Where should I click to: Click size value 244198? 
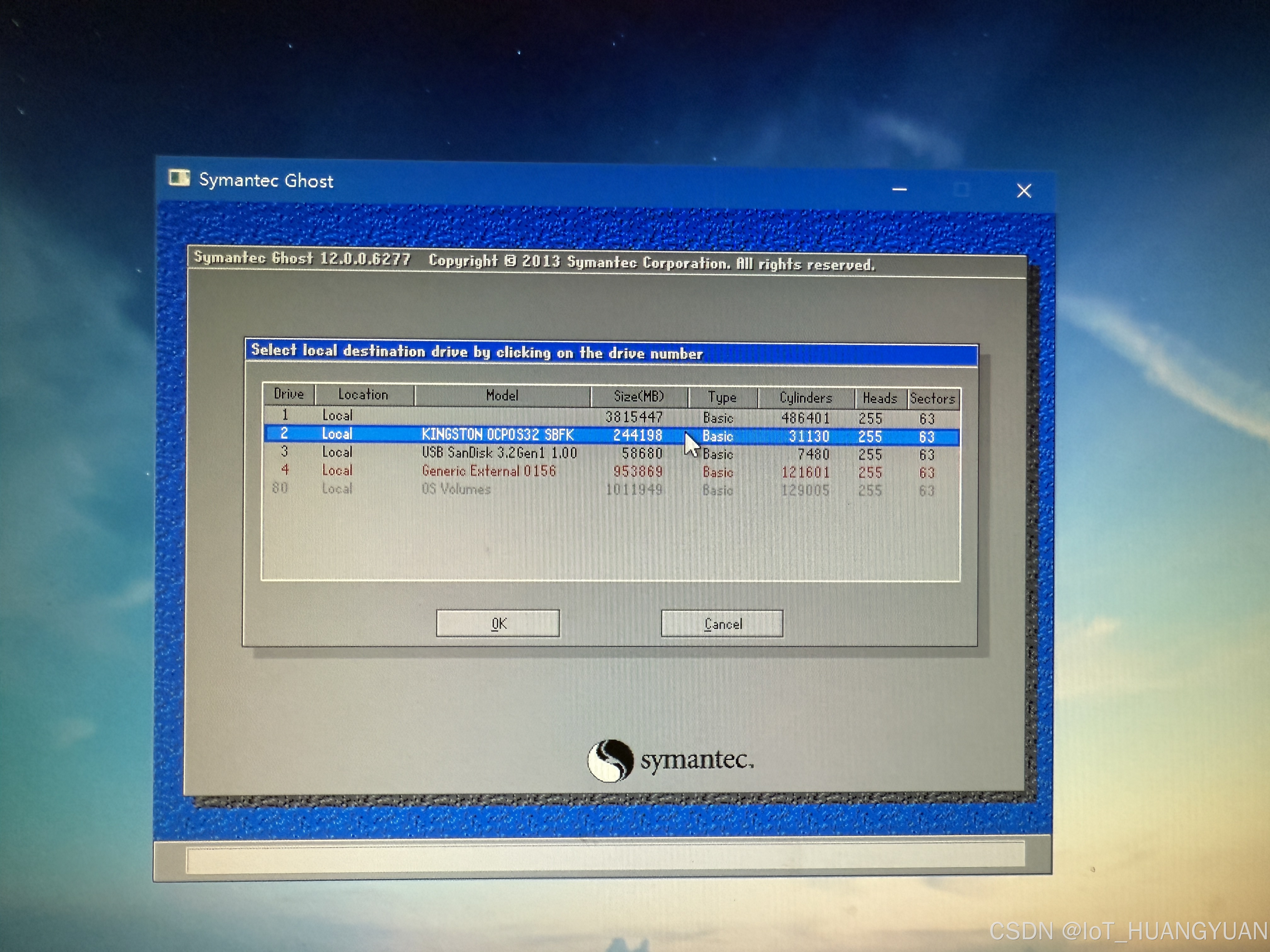click(637, 435)
